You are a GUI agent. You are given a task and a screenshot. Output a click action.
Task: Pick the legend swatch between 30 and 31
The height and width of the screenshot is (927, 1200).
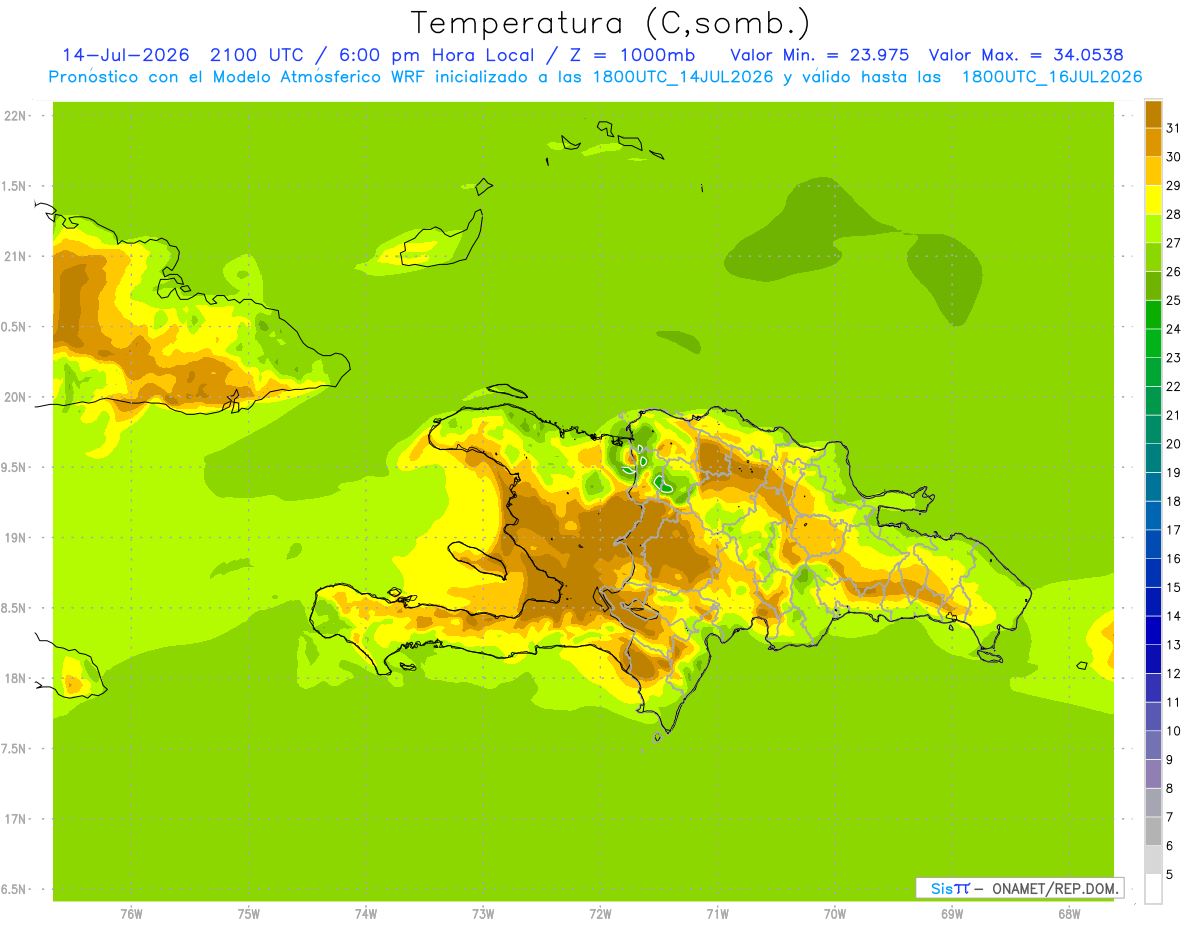coord(1153,141)
